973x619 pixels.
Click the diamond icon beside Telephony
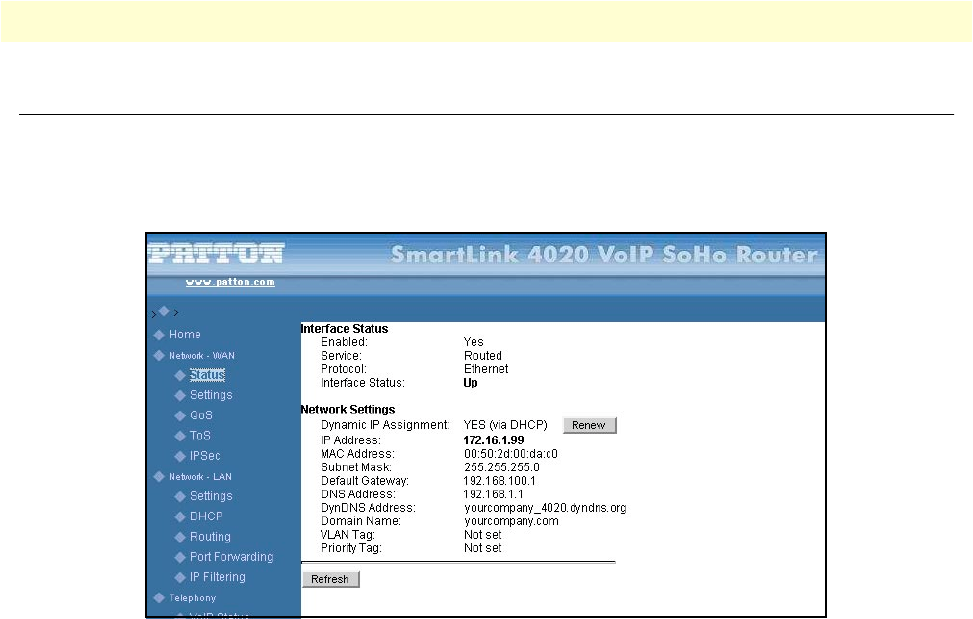click(x=159, y=598)
